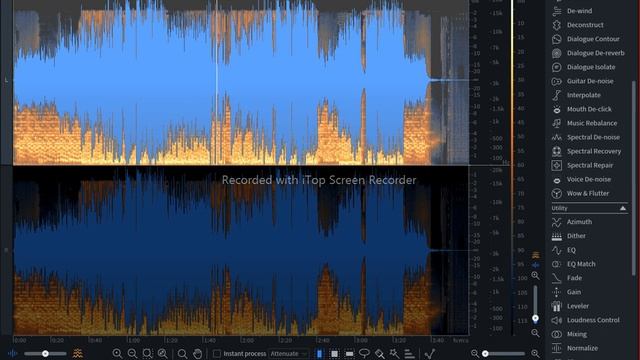Click the horizontal time zoom-in magnifier

tap(535, 353)
